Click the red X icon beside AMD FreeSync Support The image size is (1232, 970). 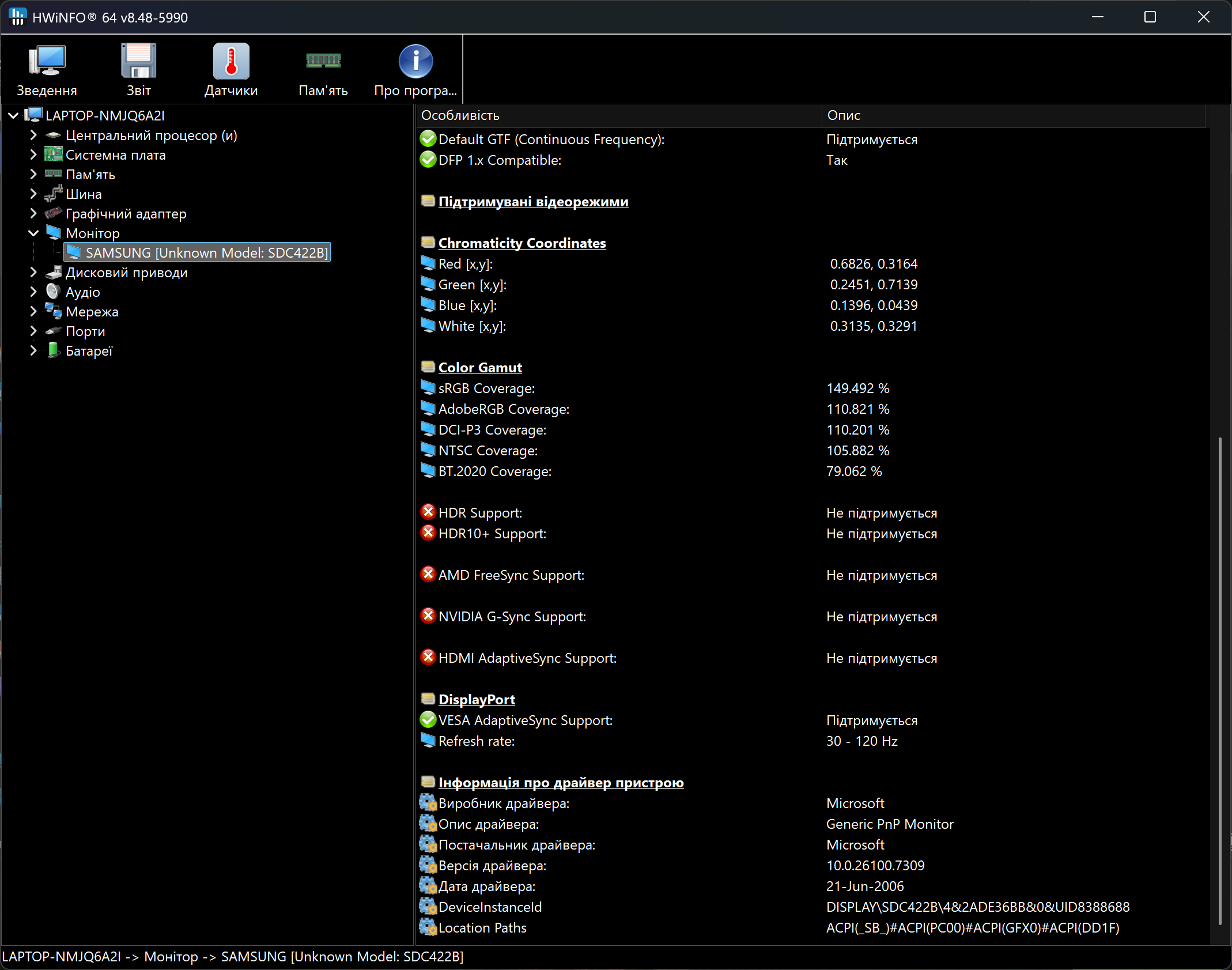428,574
